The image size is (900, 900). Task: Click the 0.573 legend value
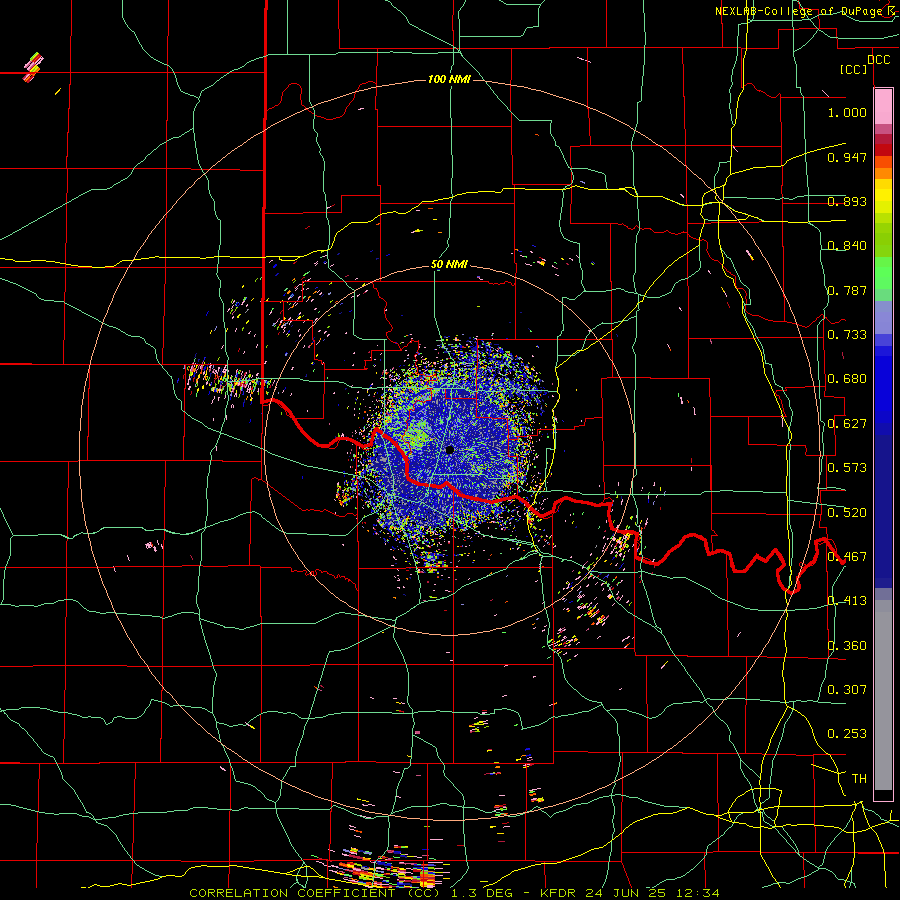point(847,468)
